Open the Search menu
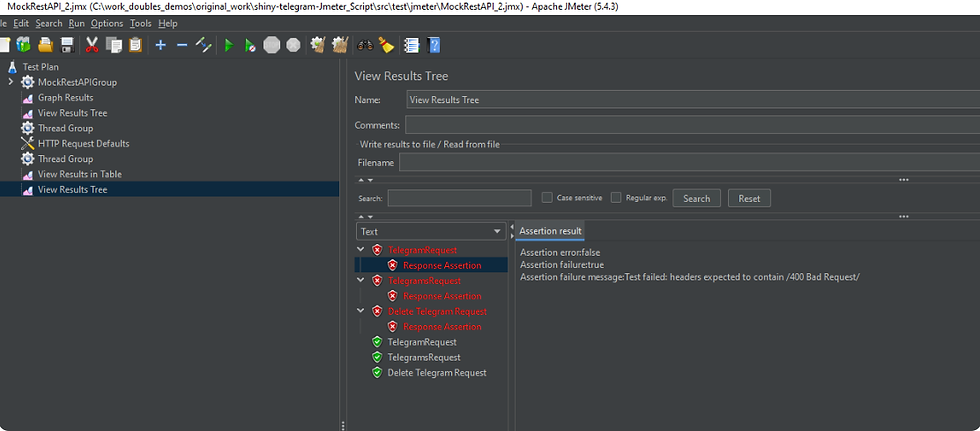This screenshot has height=431, width=980. [x=49, y=24]
